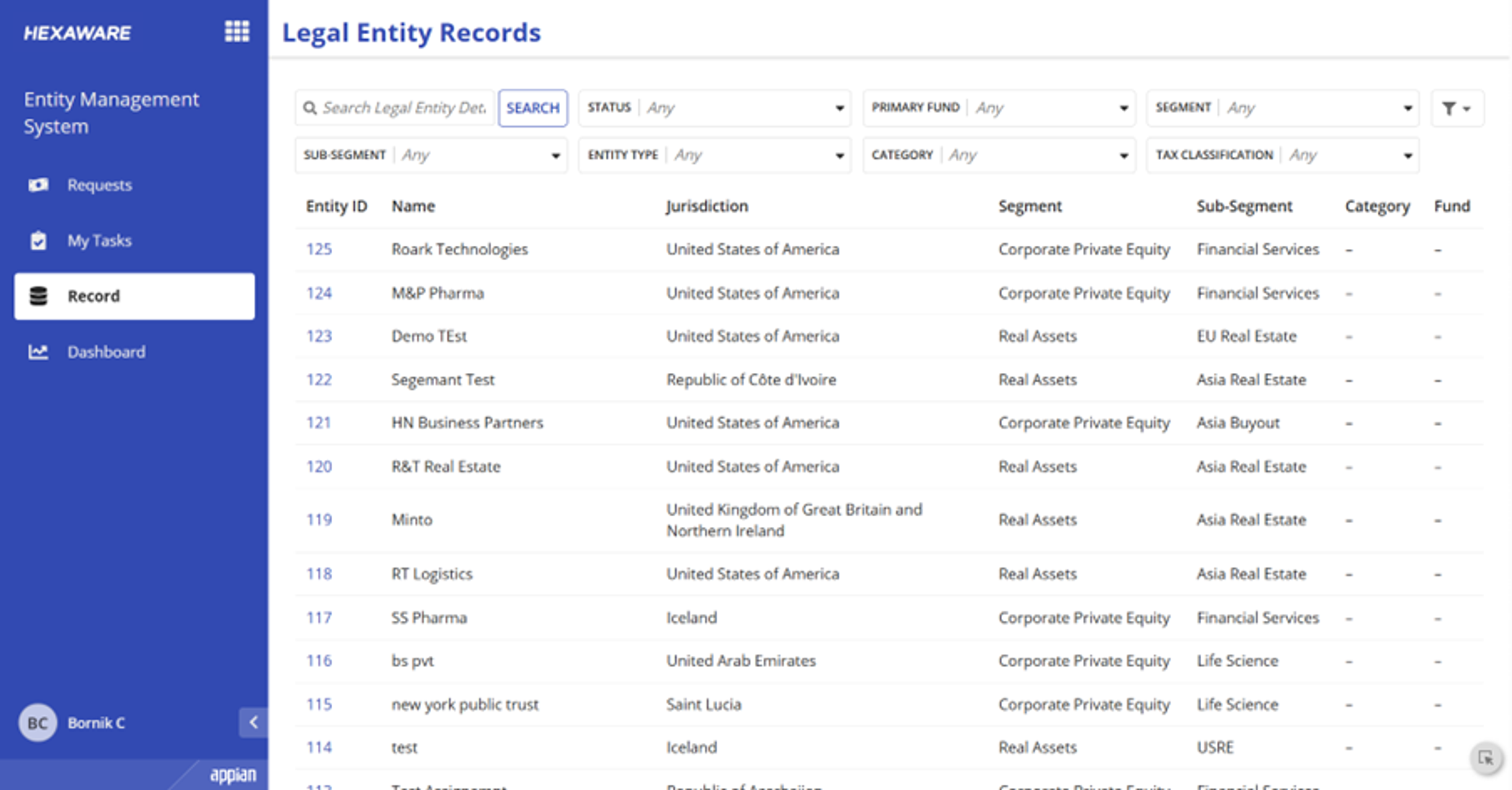Open entity ID 117 link

click(x=319, y=618)
